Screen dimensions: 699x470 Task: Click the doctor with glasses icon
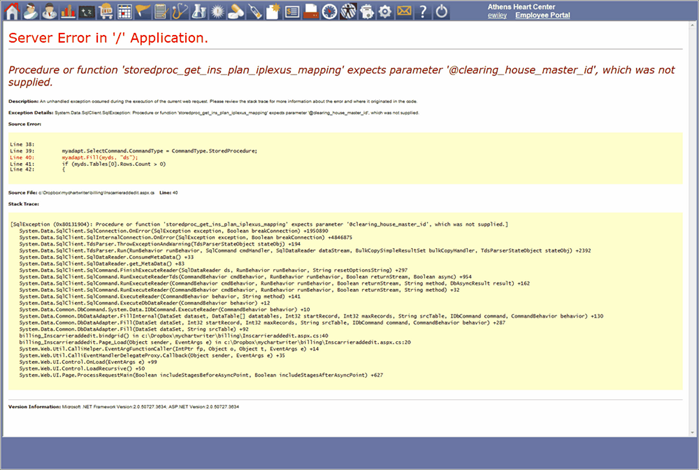pos(48,11)
